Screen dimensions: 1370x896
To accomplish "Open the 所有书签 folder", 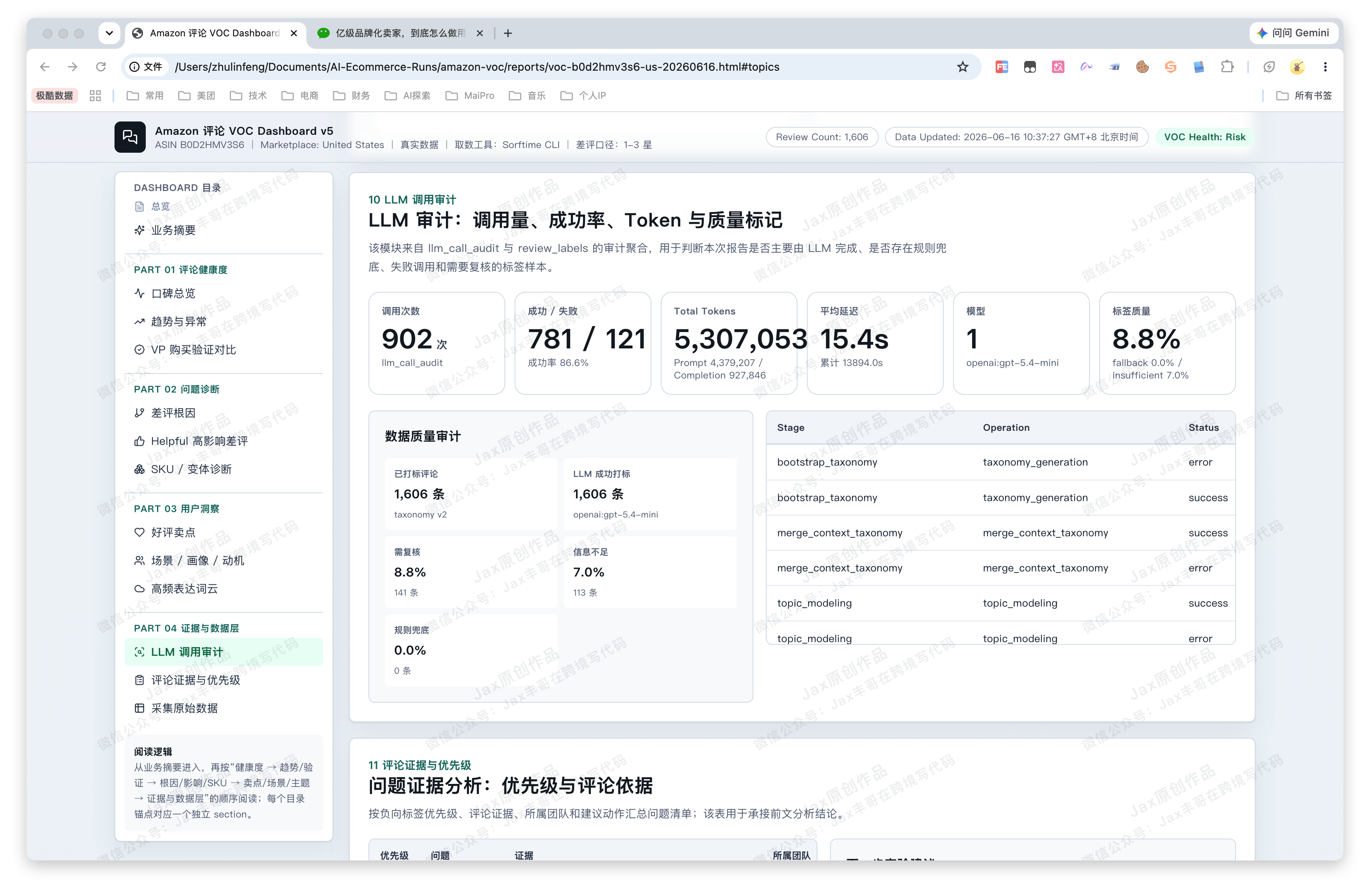I will tap(1304, 96).
